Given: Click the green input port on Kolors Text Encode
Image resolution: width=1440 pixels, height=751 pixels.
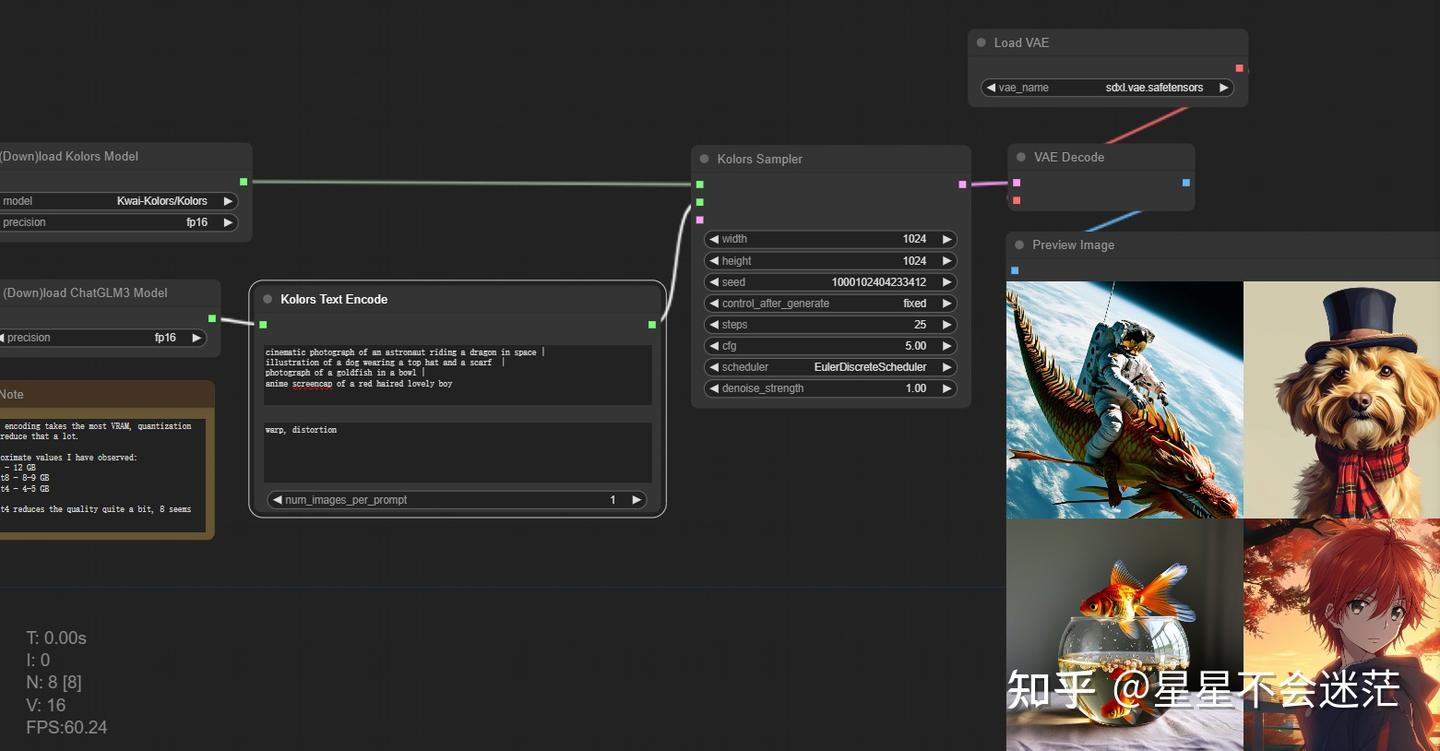Looking at the screenshot, I should point(263,324).
